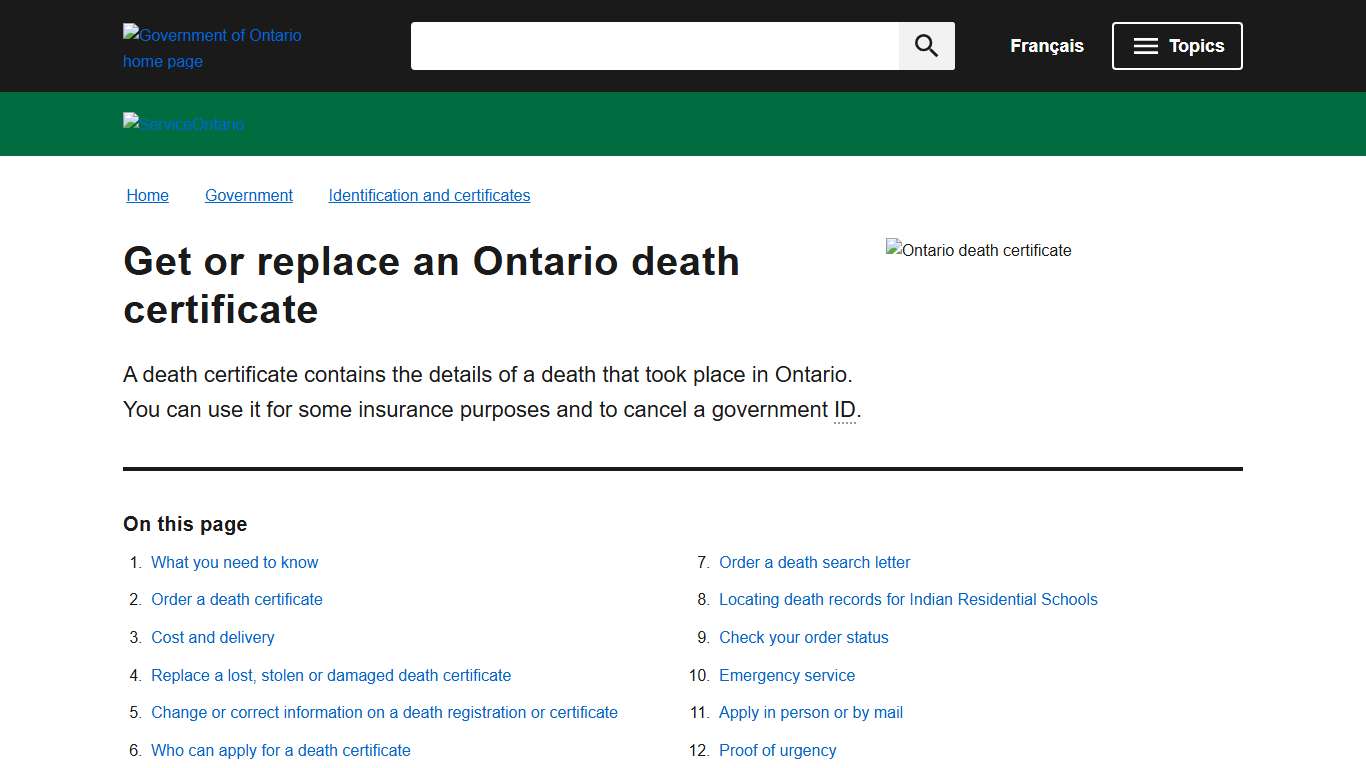The image size is (1366, 768).
Task: Open Replace a lost, stolen or damaged certificate
Action: coord(331,675)
